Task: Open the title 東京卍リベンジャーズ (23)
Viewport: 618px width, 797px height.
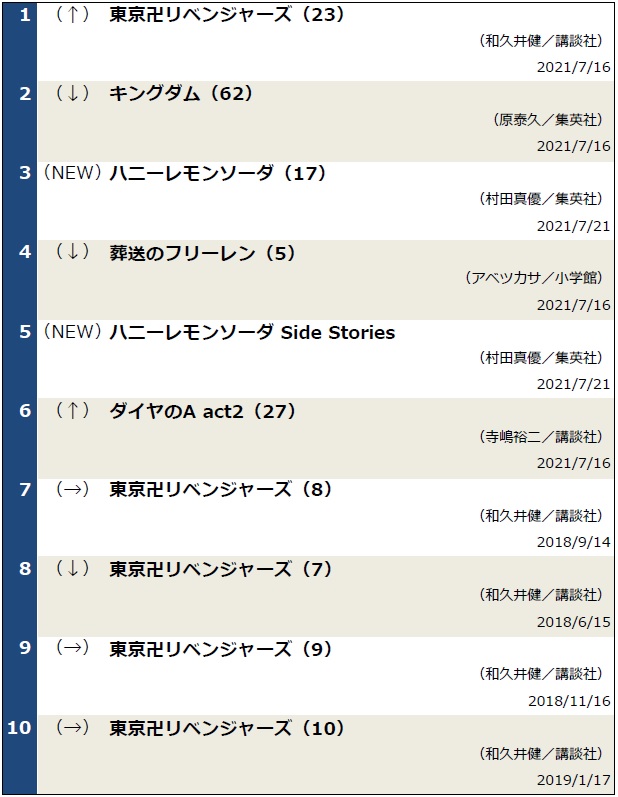Action: click(227, 15)
